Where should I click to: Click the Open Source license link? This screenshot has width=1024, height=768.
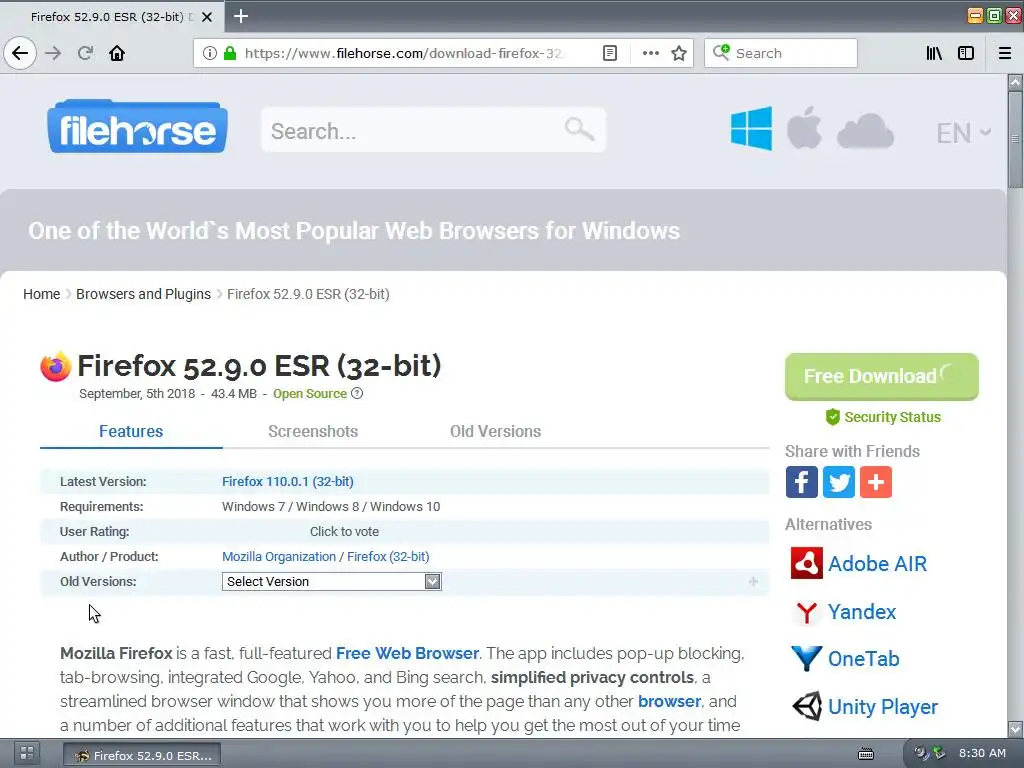(x=310, y=393)
